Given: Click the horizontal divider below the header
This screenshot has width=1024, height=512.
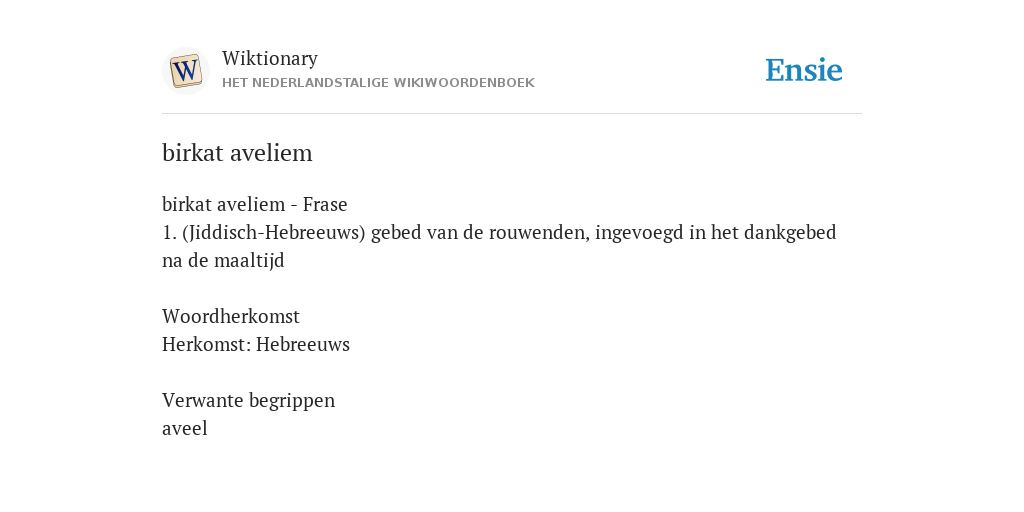Looking at the screenshot, I should (512, 114).
